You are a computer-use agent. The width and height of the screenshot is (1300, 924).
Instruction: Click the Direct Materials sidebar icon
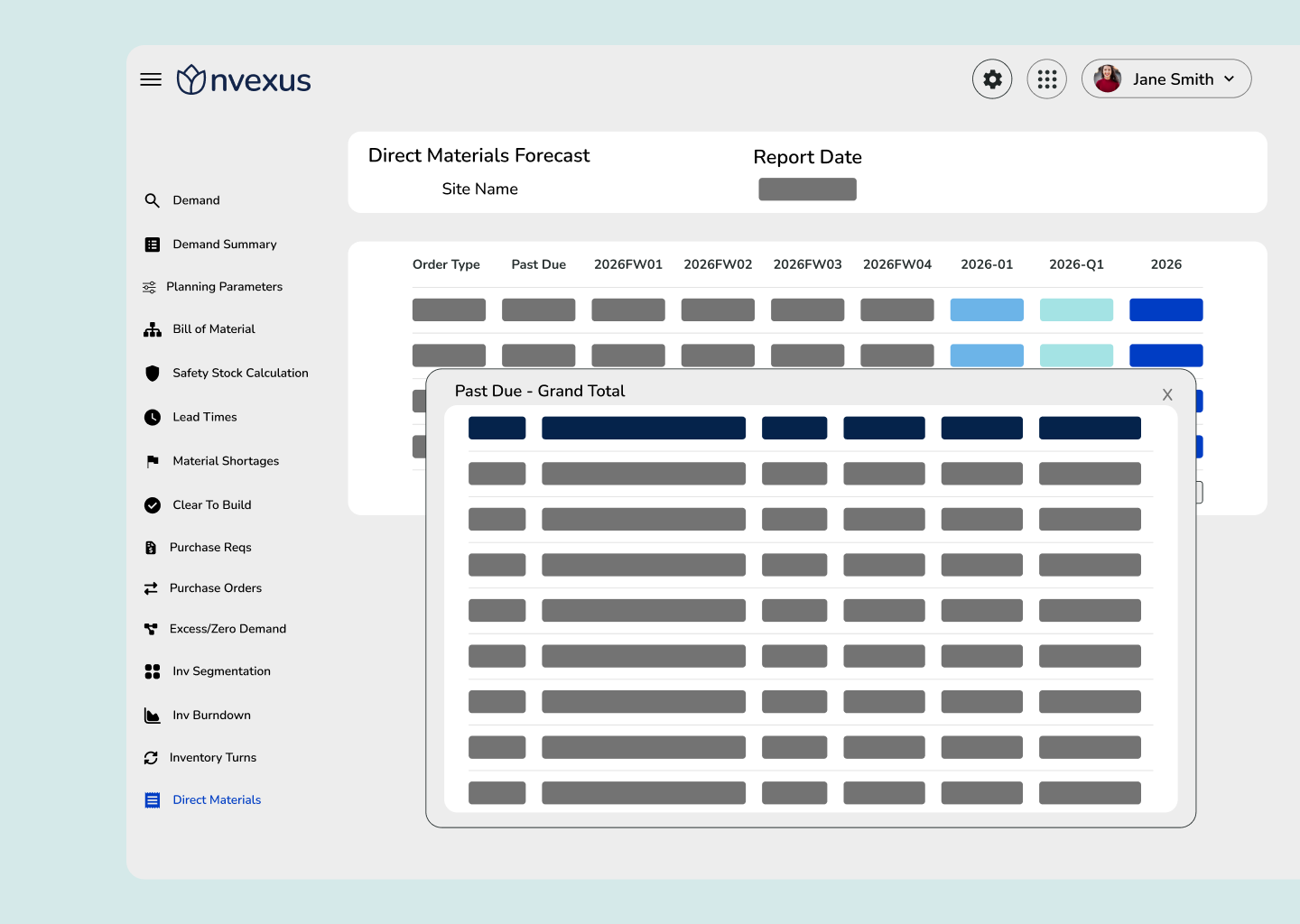pyautogui.click(x=153, y=800)
